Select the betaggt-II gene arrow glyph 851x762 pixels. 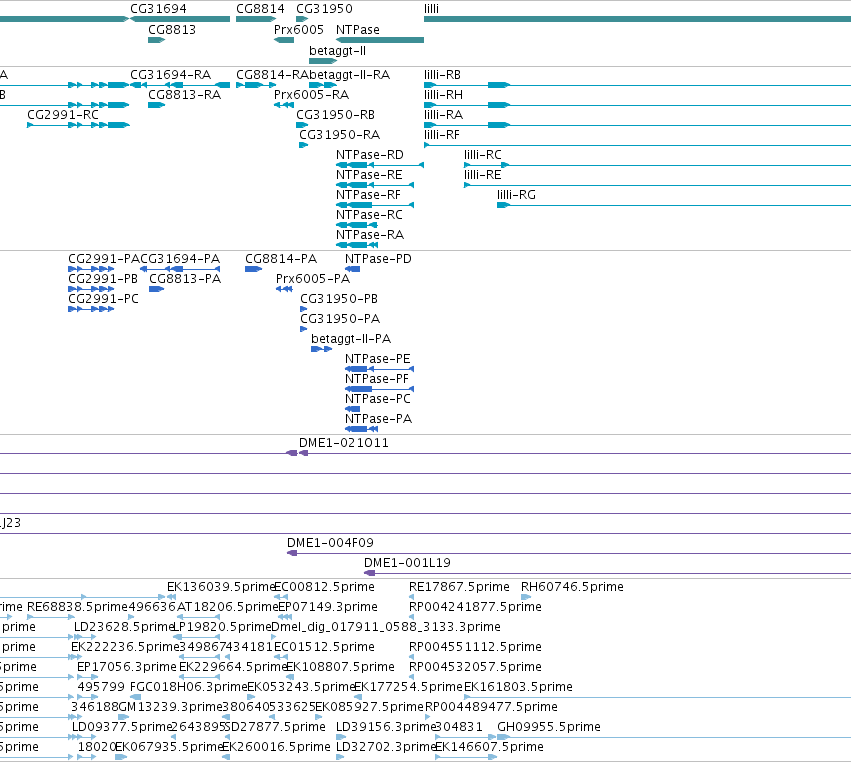(323, 61)
